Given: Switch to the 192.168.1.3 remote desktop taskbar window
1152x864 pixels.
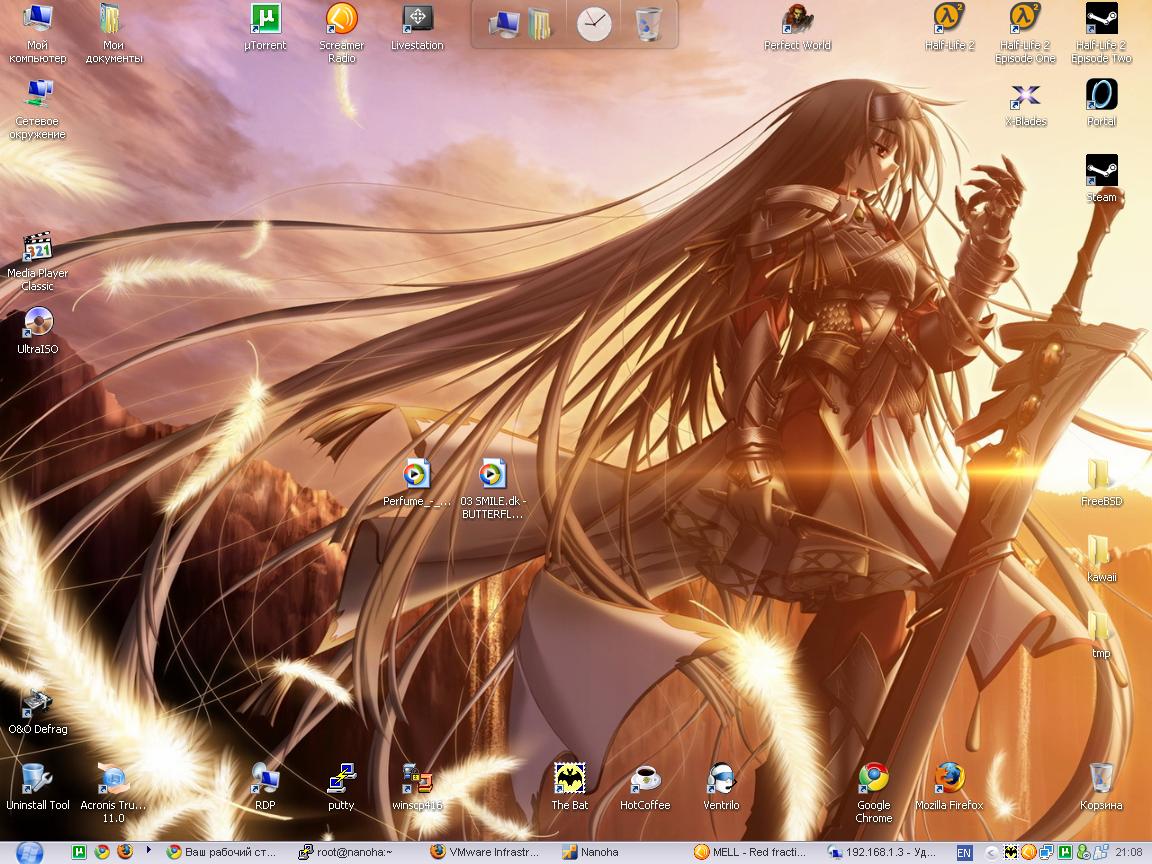Looking at the screenshot, I should (884, 852).
